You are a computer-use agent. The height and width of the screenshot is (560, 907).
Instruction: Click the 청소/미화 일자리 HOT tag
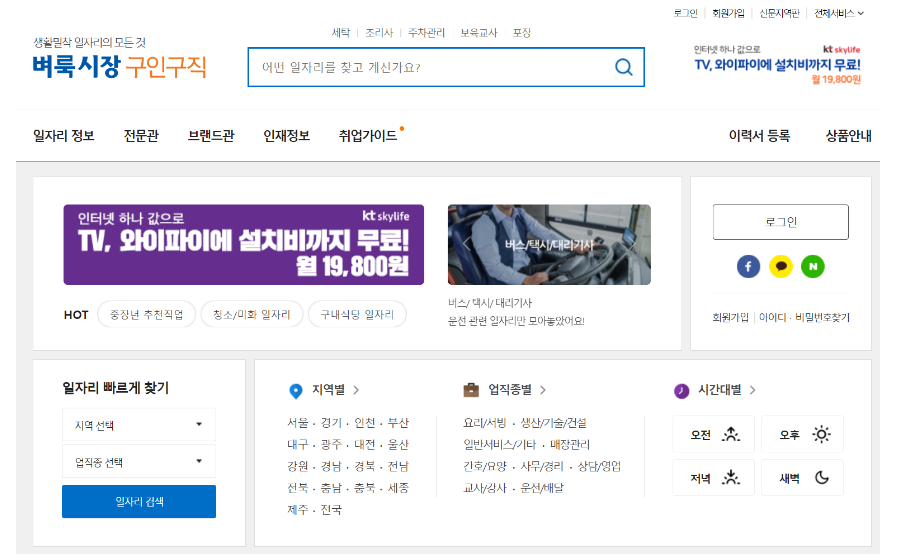tap(252, 314)
